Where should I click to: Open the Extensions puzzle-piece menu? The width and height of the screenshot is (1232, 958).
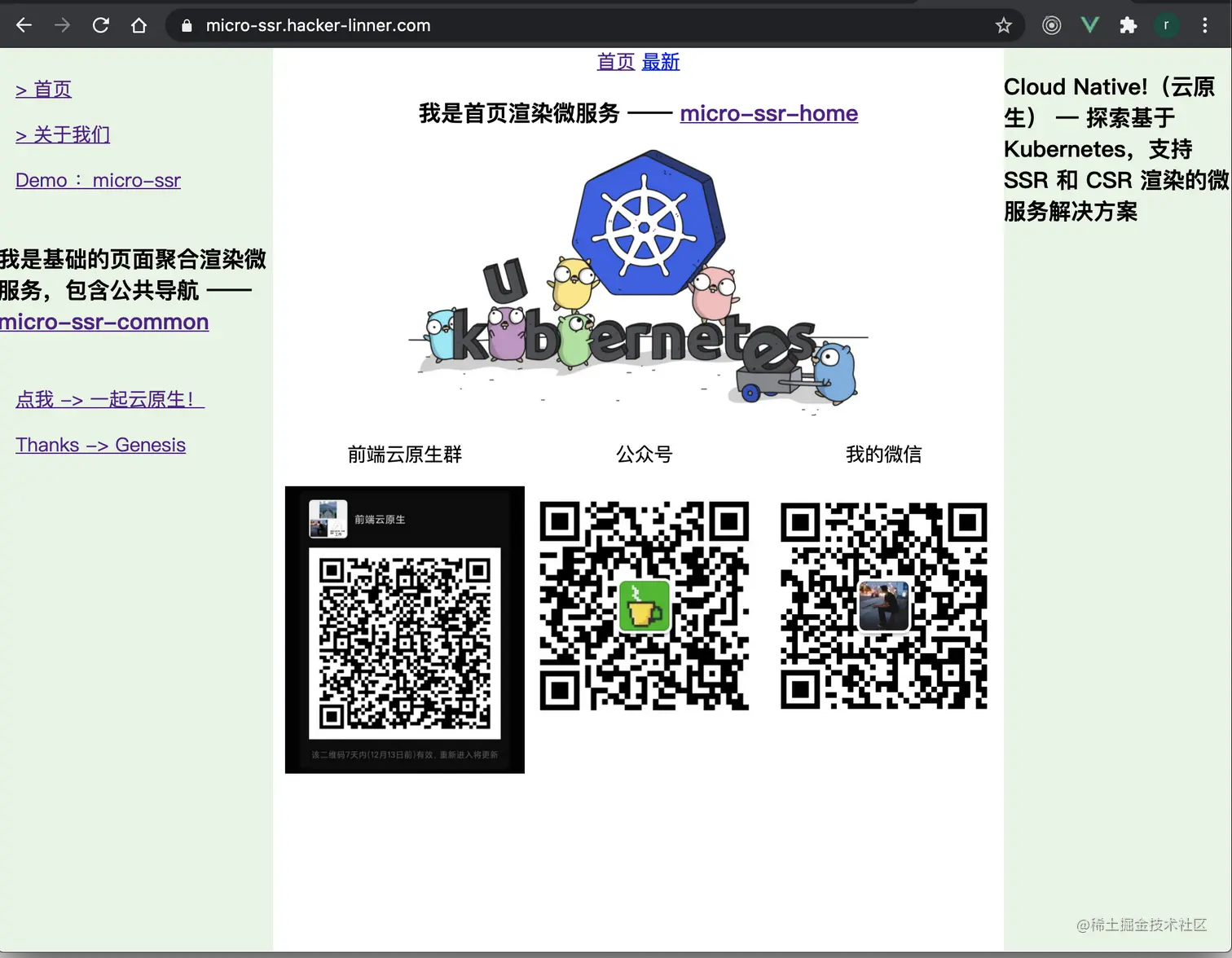[x=1128, y=25]
